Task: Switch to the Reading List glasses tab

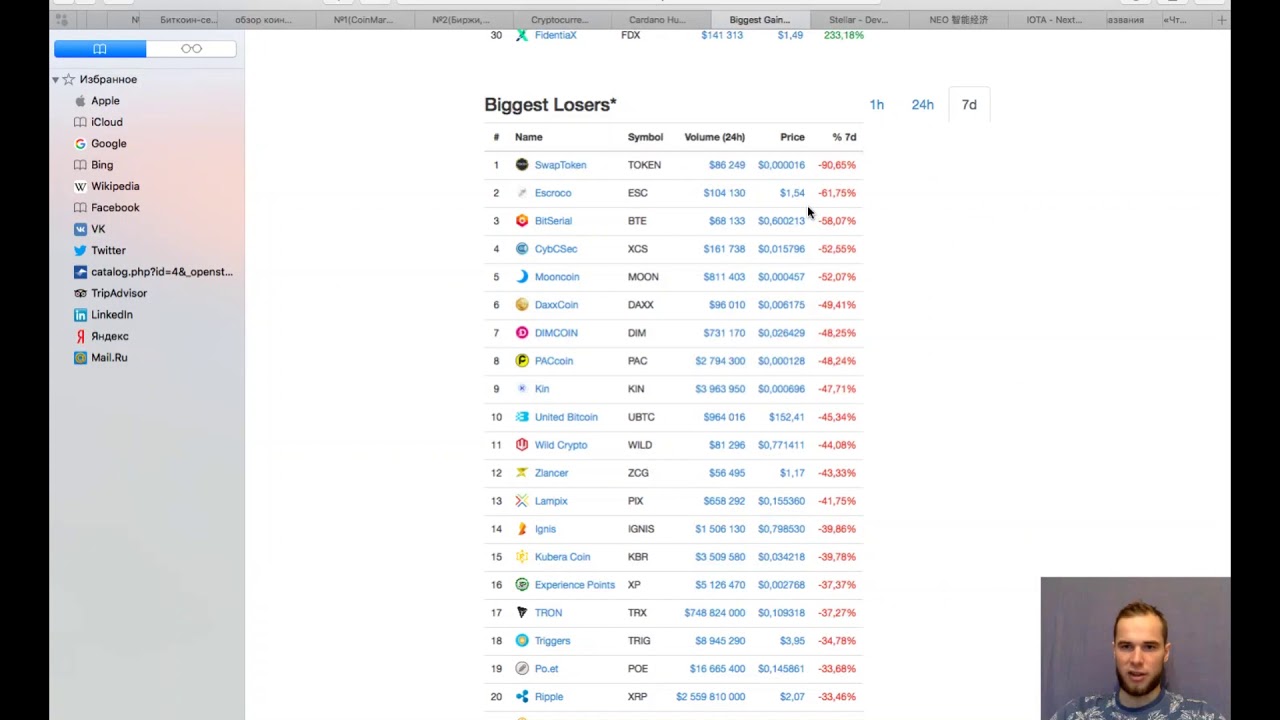Action: 191,49
